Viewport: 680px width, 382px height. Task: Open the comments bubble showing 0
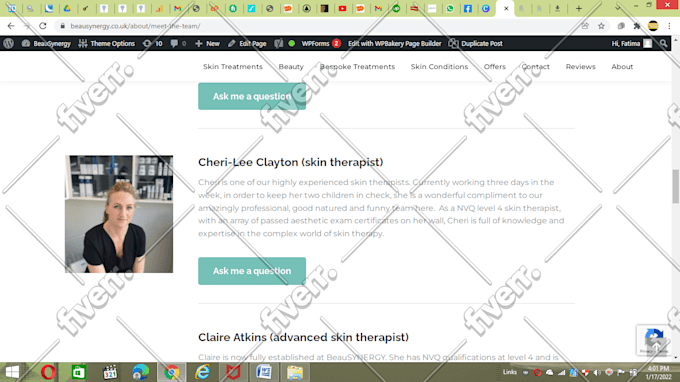click(x=178, y=43)
